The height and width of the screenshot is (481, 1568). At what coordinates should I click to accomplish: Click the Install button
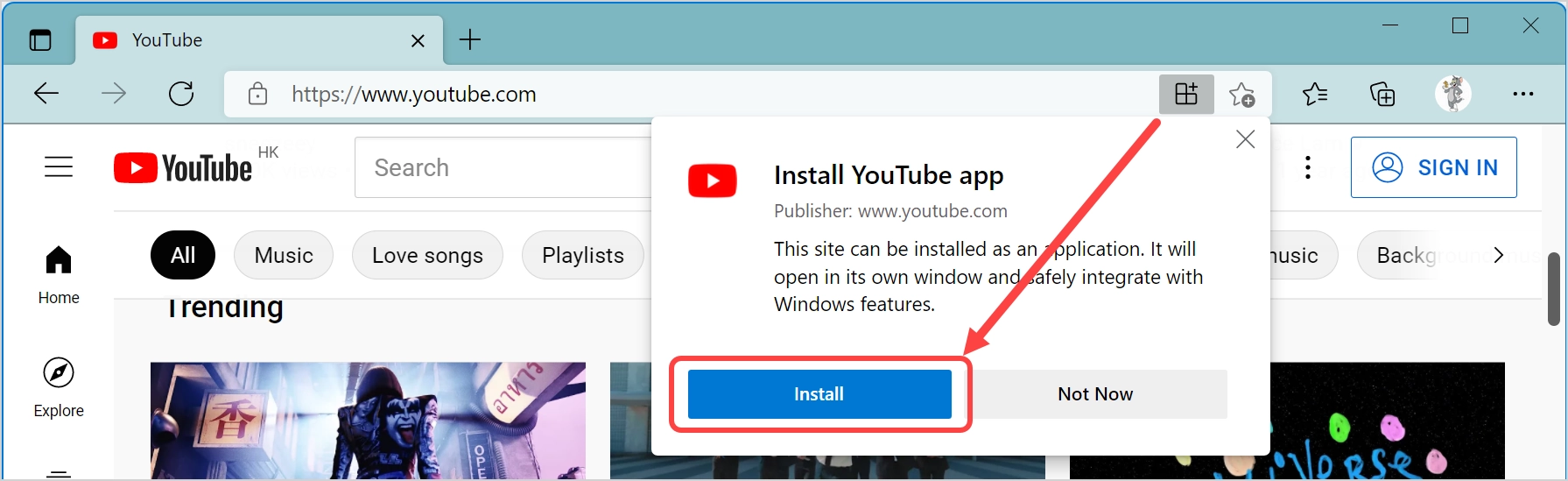tap(819, 394)
